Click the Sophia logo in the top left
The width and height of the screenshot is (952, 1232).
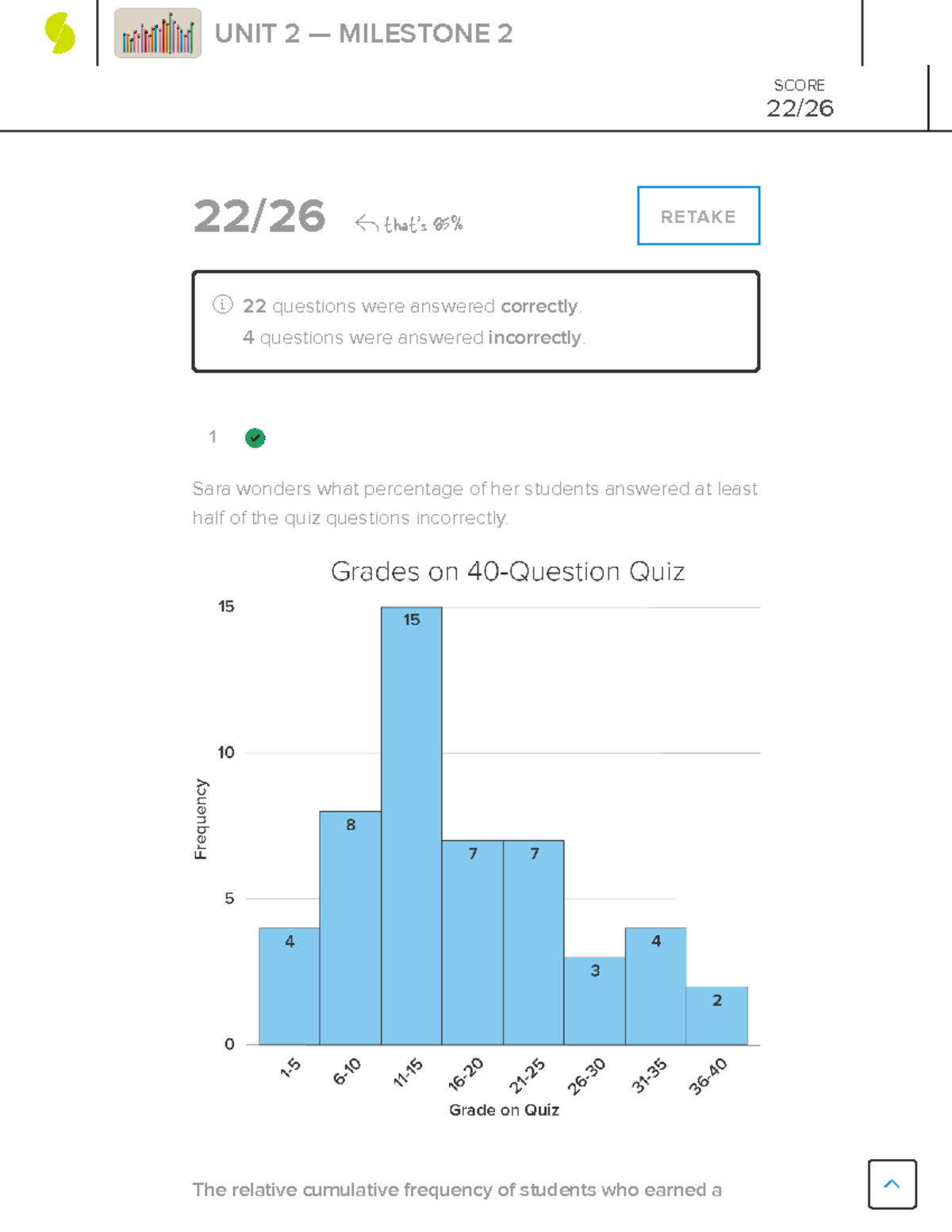click(59, 33)
